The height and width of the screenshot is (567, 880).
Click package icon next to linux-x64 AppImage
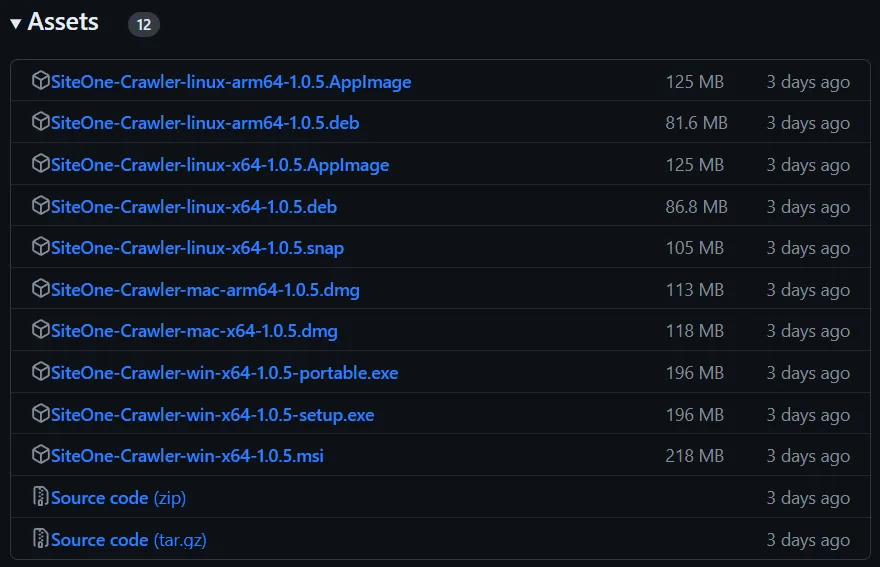pos(40,164)
